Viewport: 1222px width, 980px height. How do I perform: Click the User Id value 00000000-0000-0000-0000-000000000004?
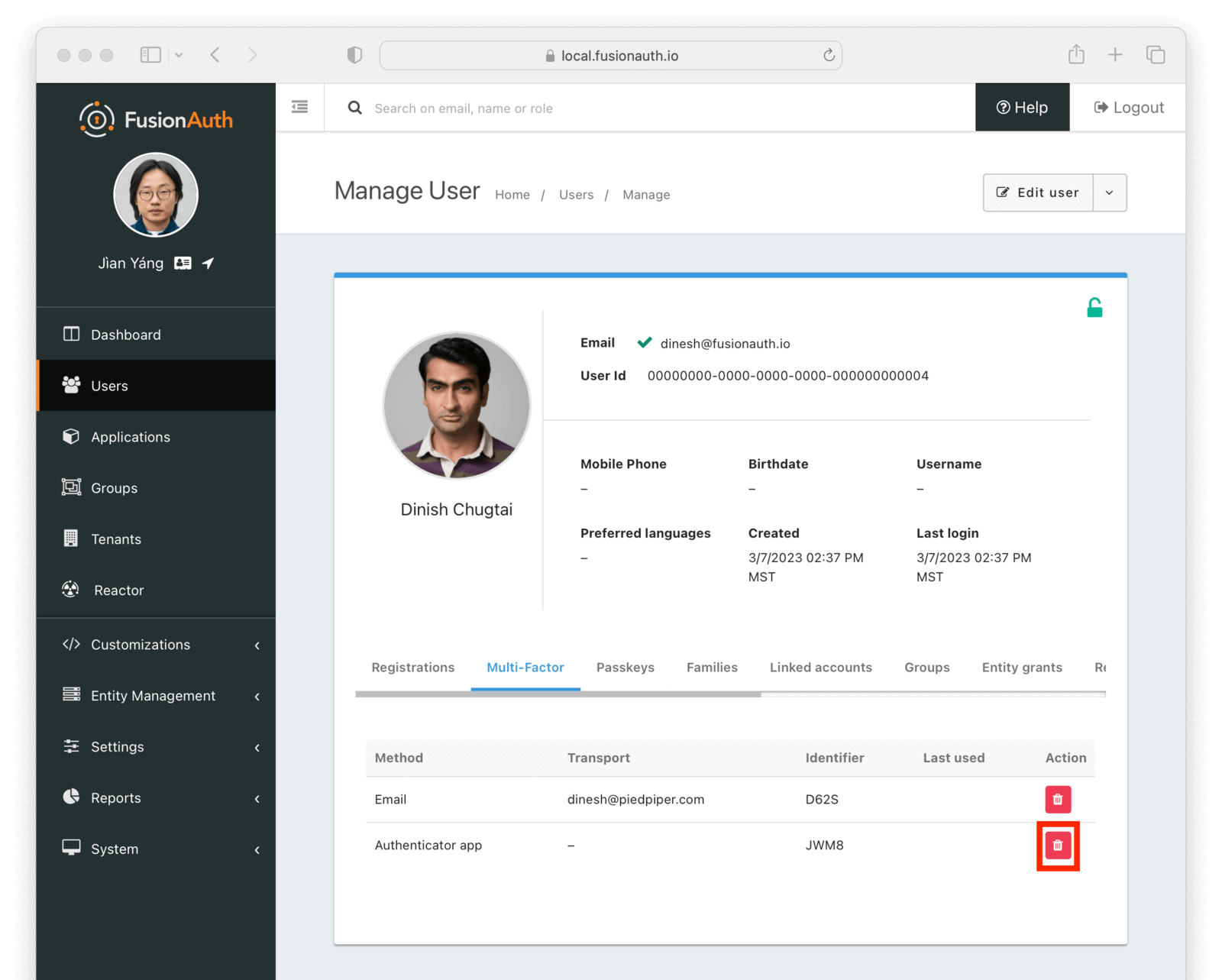click(787, 375)
